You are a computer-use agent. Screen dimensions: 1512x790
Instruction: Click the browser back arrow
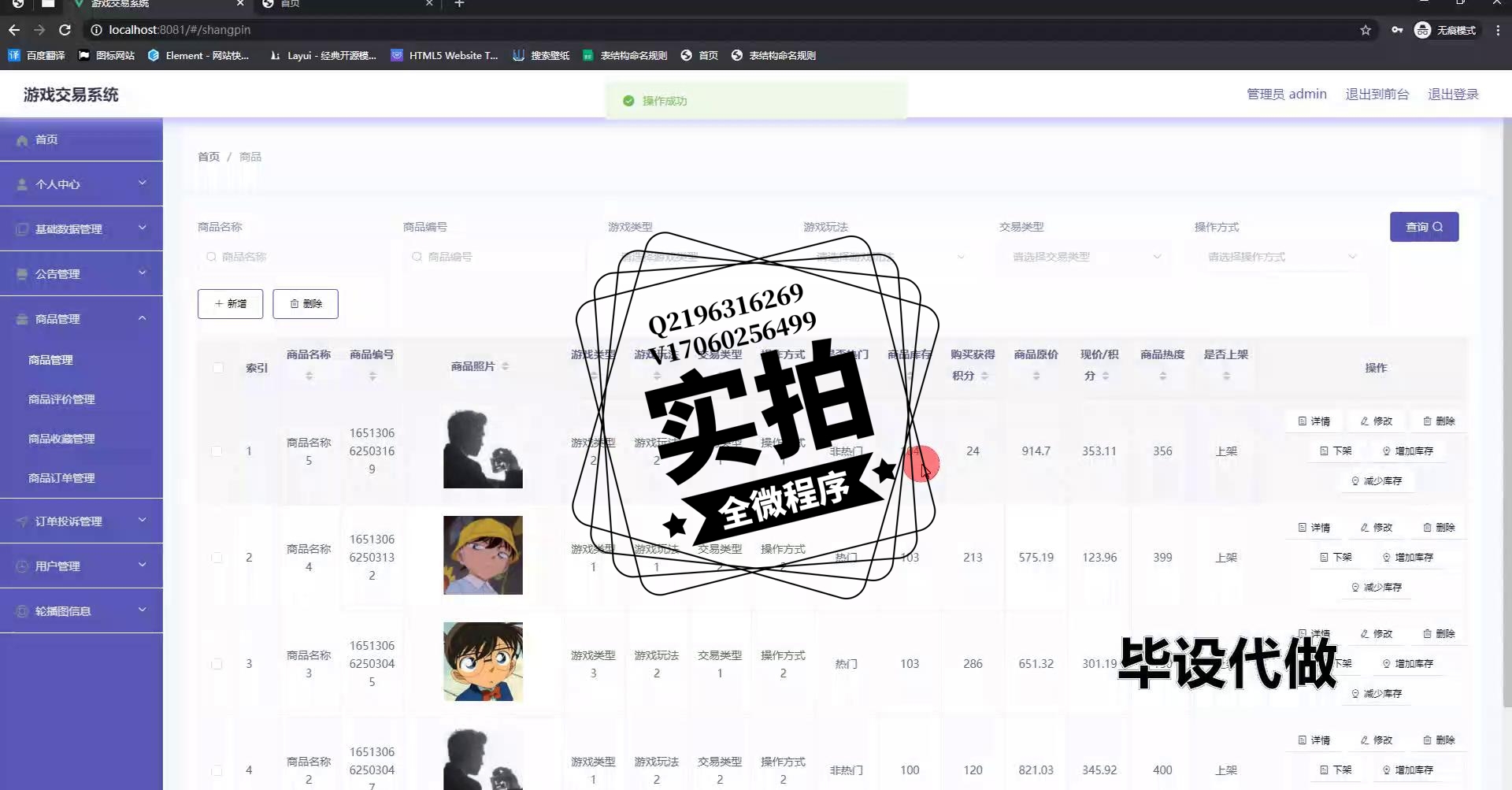coord(14,30)
